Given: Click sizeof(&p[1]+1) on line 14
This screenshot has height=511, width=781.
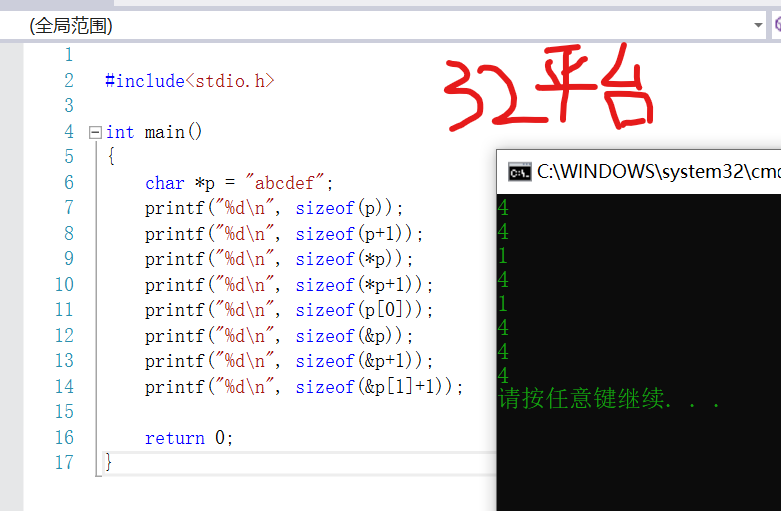Looking at the screenshot, I should click(374, 387).
